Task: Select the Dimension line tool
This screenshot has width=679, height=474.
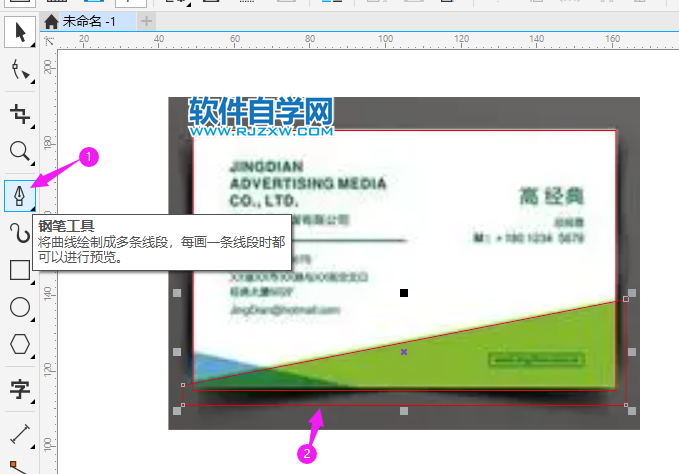Action: click(x=19, y=434)
